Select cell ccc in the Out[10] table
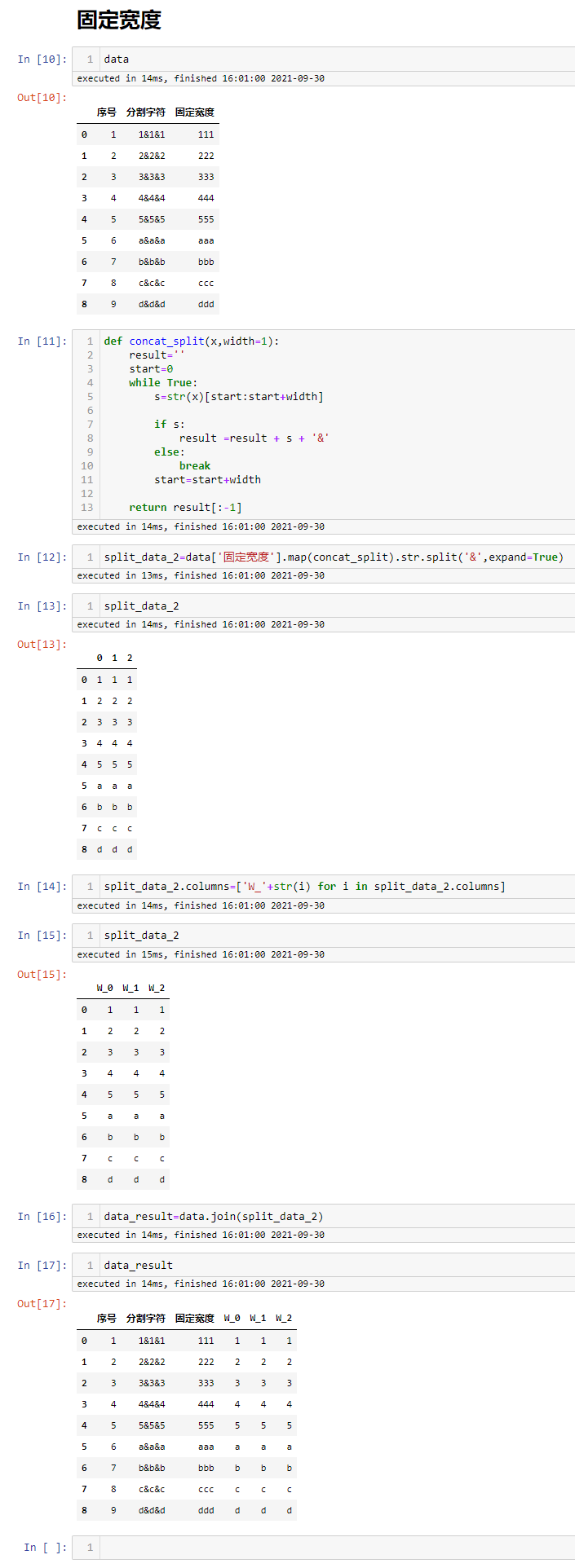The image size is (575, 1568). click(206, 283)
